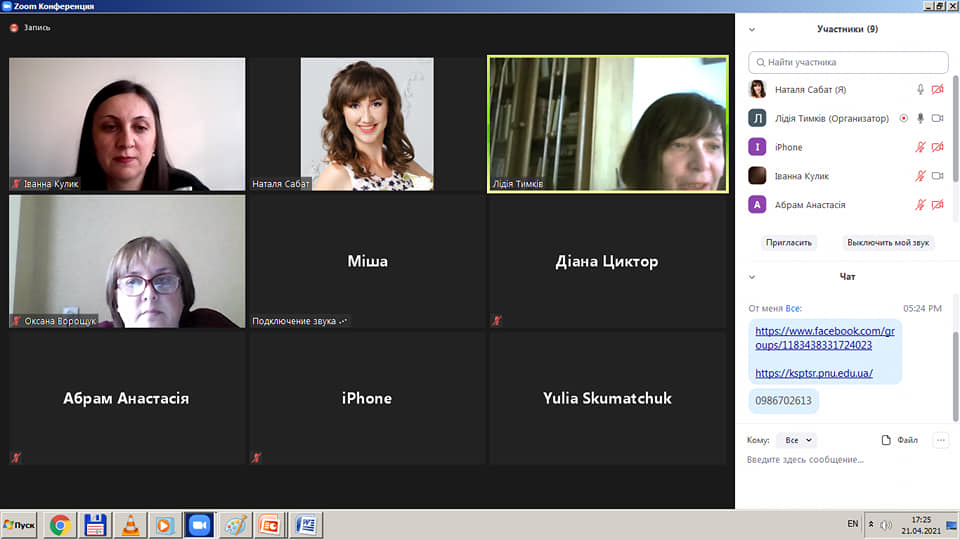Viewport: 960px width, 540px height.
Task: Launch Google Chrome from the taskbar
Action: (60, 524)
